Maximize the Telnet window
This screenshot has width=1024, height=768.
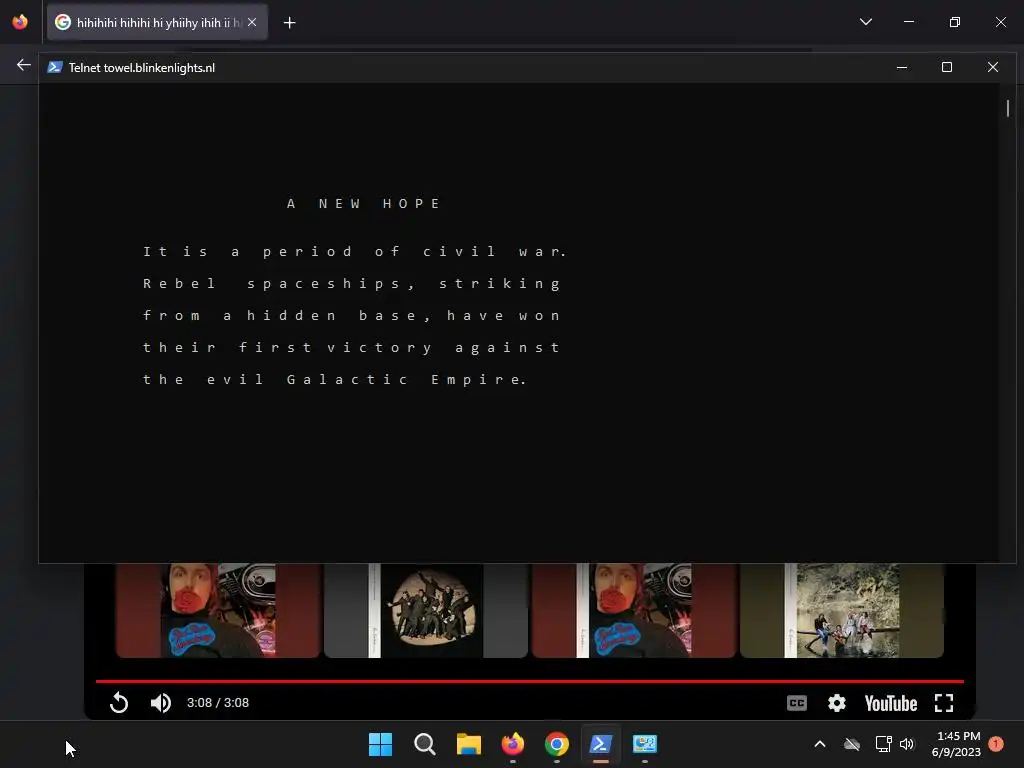point(947,67)
